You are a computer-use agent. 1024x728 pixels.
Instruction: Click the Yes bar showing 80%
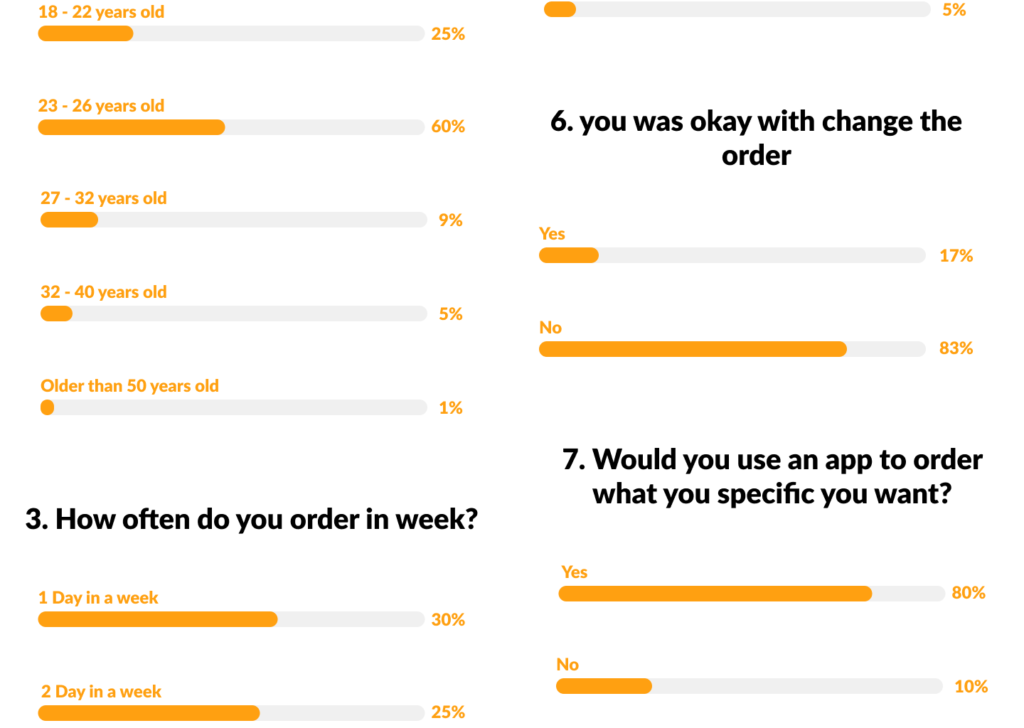point(751,593)
